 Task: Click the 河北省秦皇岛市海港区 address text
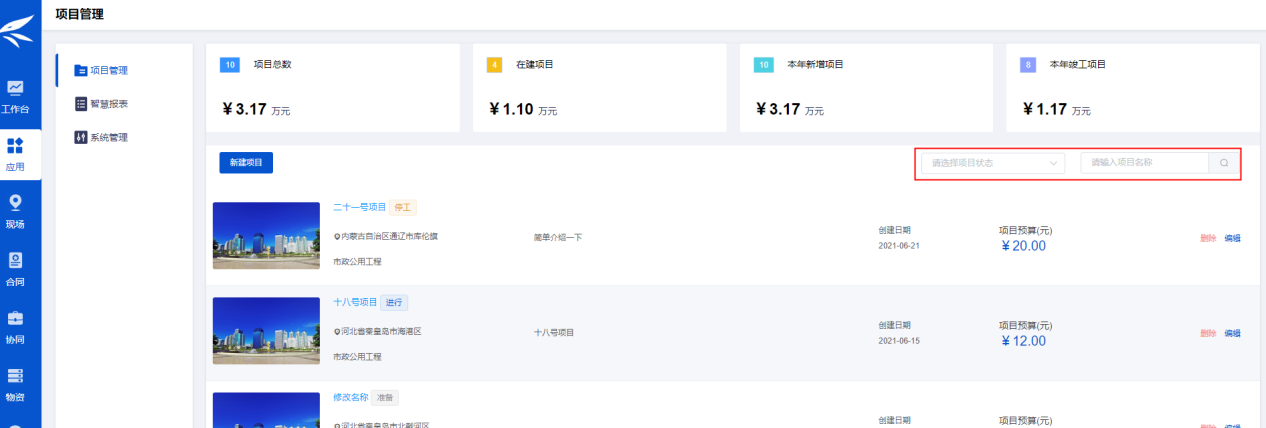pos(382,331)
